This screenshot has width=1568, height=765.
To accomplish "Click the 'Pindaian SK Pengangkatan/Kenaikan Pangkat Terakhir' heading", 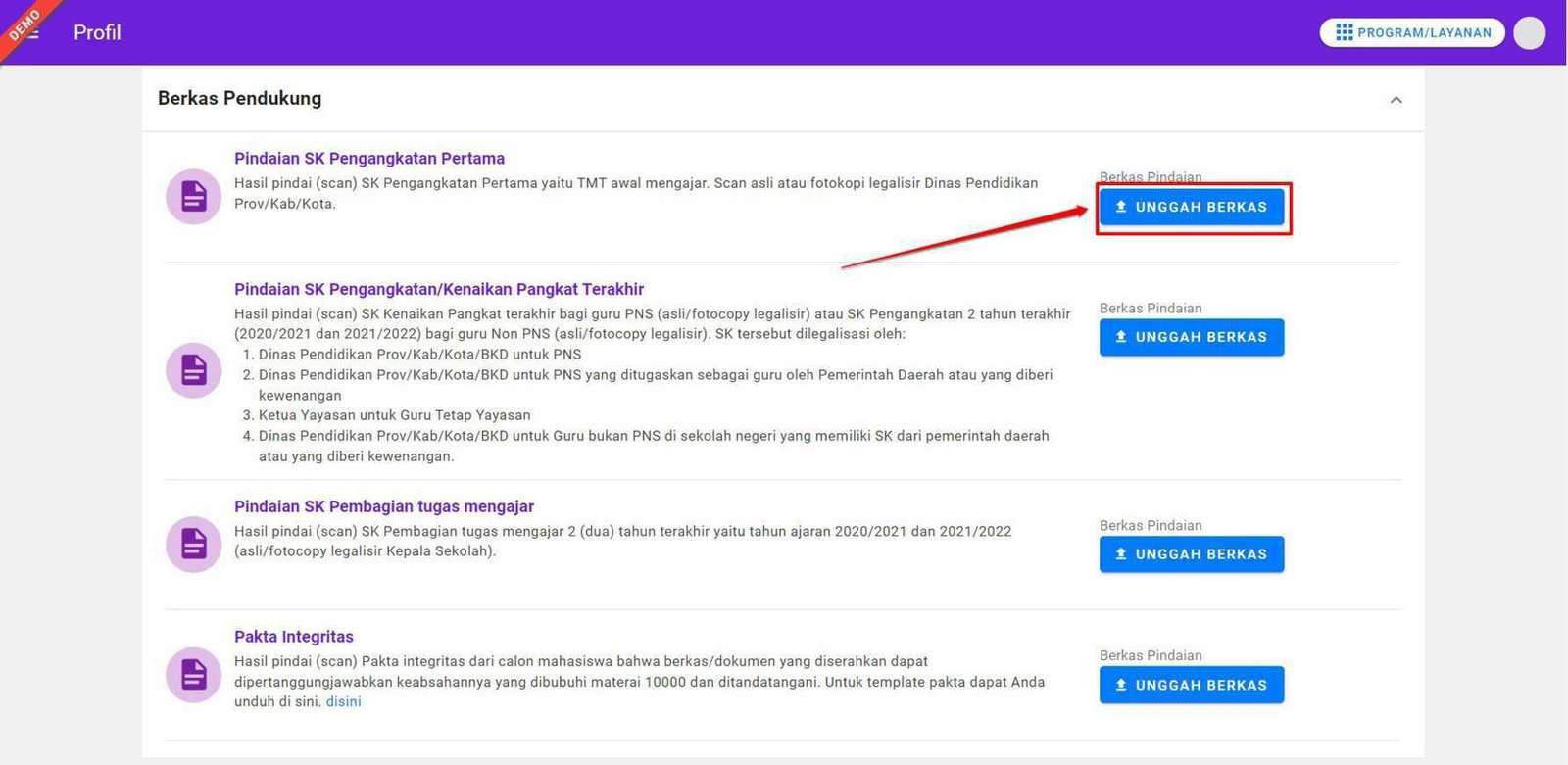I will click(439, 289).
